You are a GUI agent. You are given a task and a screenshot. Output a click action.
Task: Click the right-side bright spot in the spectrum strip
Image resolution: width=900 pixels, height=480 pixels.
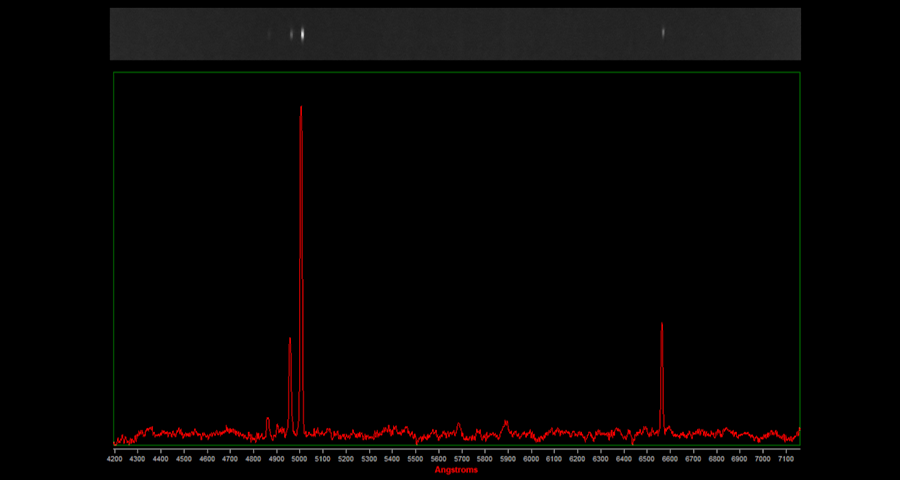[x=663, y=32]
